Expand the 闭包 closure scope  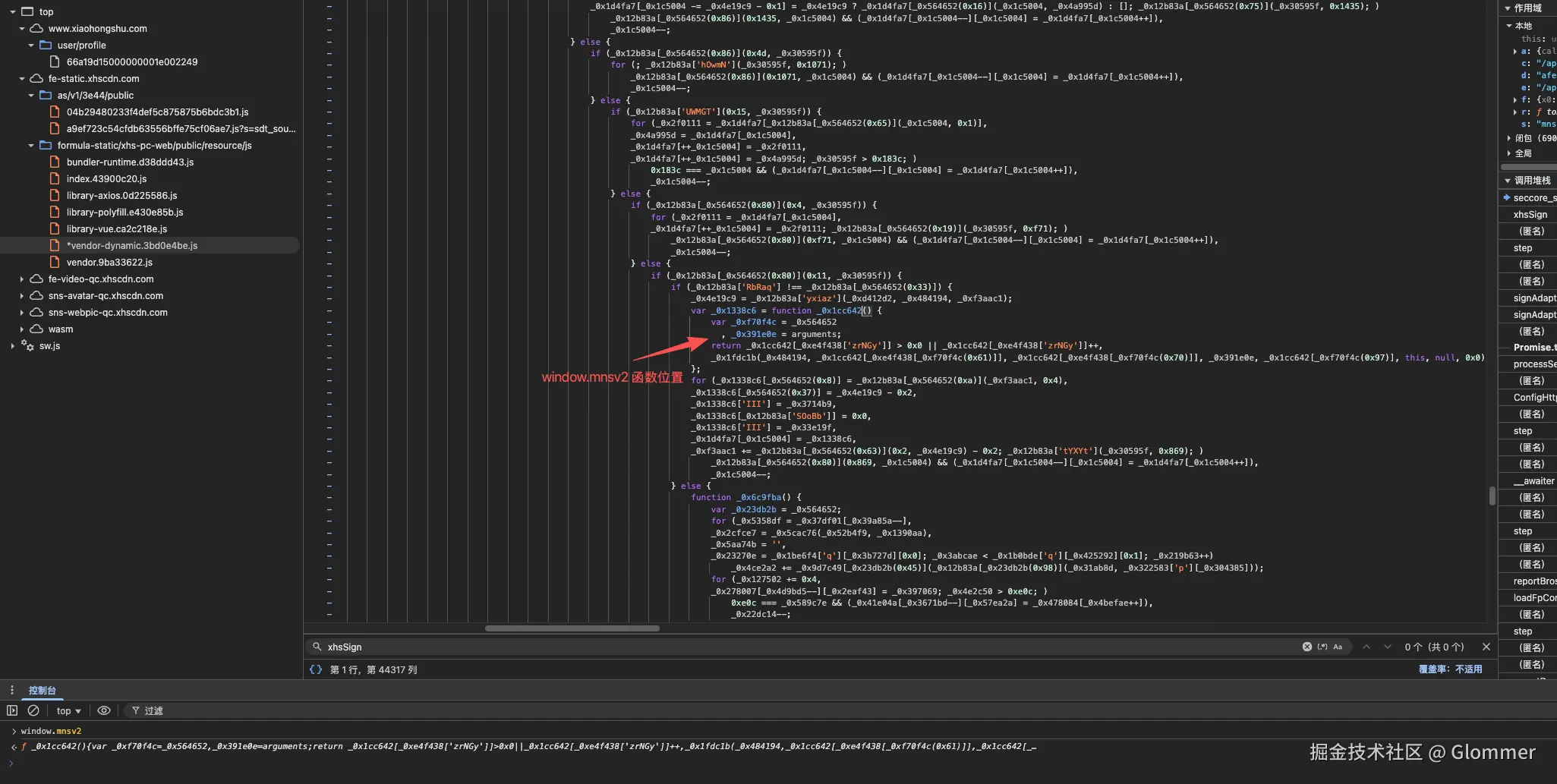[1509, 138]
